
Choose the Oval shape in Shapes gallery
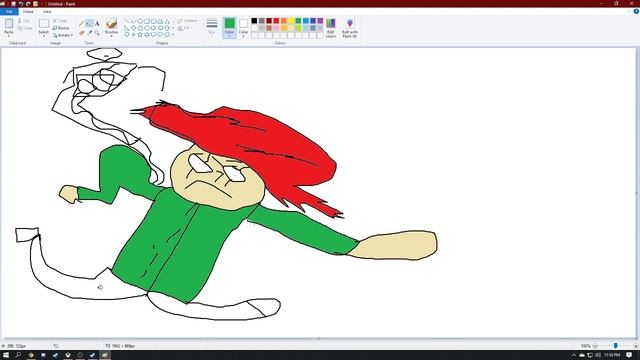[140, 21]
